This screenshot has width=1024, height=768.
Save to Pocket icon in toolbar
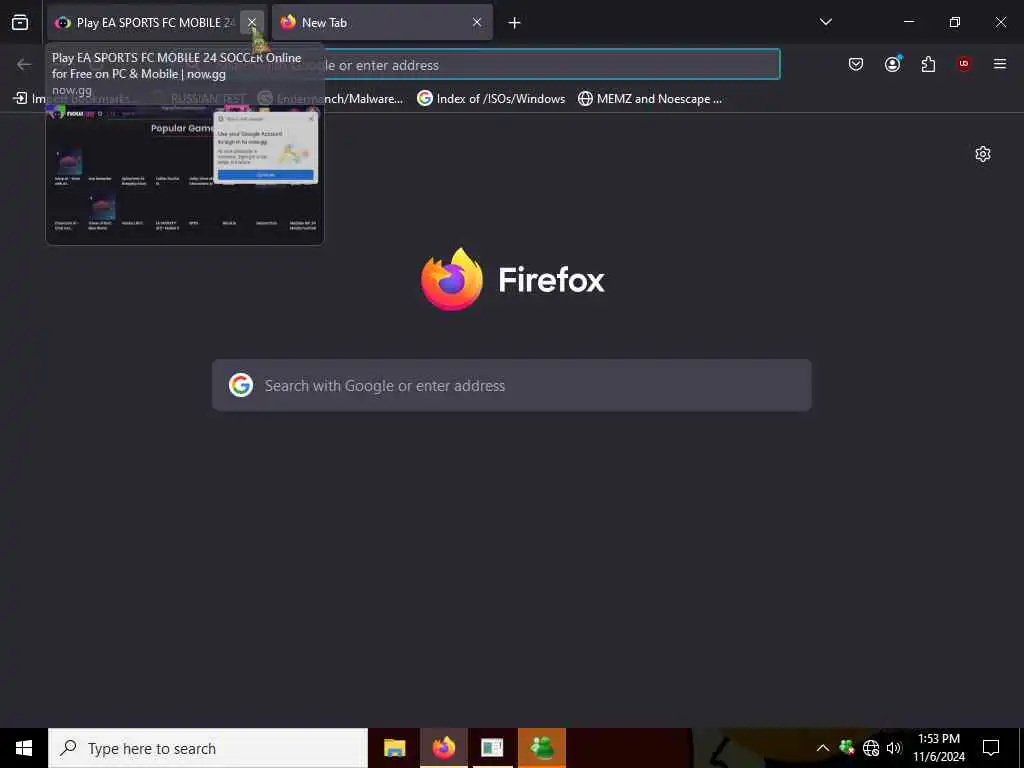(x=856, y=64)
